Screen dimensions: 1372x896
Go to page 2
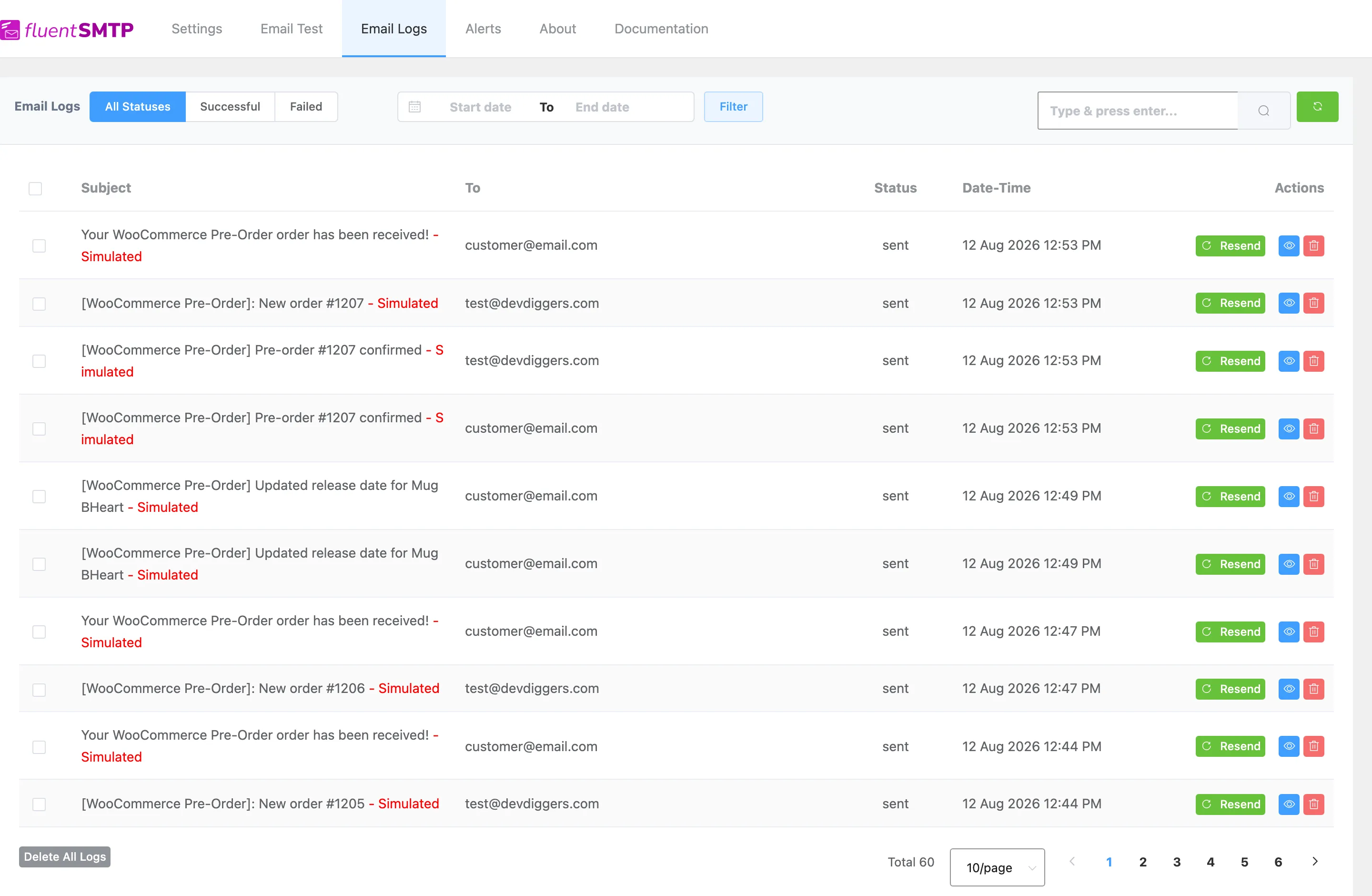point(1142,862)
